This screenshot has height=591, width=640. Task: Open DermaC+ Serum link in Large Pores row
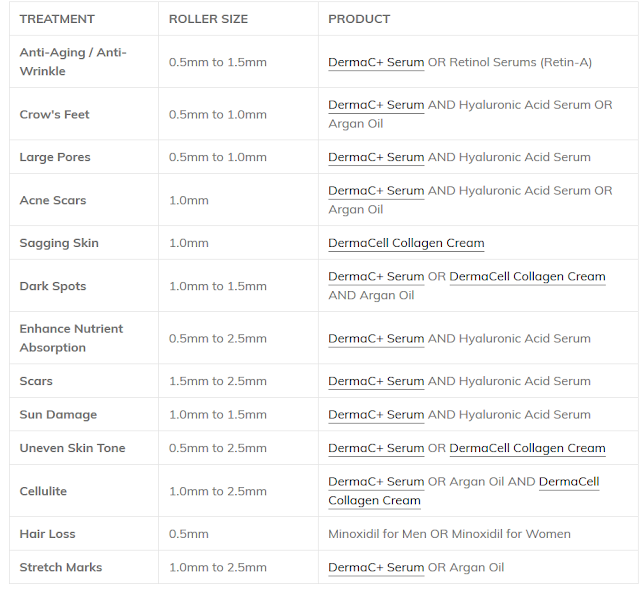coord(376,157)
